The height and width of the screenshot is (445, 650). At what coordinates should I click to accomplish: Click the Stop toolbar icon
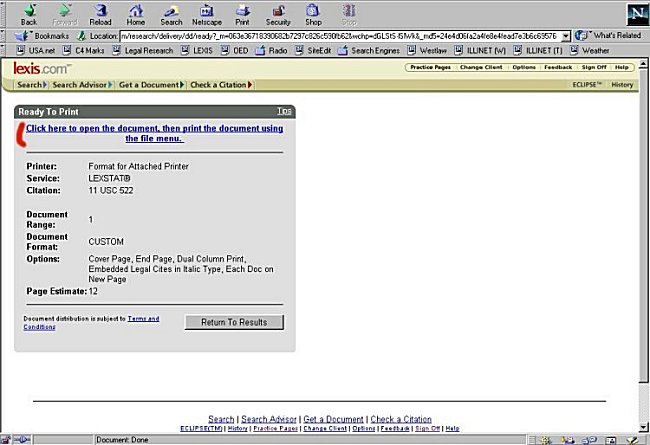349,14
